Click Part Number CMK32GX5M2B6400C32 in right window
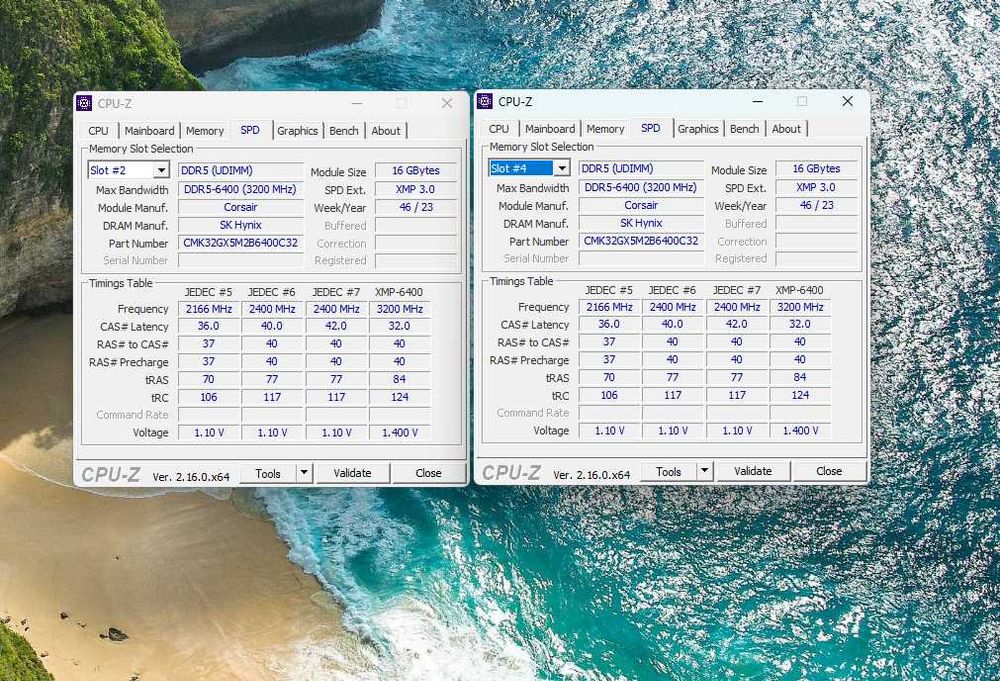 (x=641, y=241)
